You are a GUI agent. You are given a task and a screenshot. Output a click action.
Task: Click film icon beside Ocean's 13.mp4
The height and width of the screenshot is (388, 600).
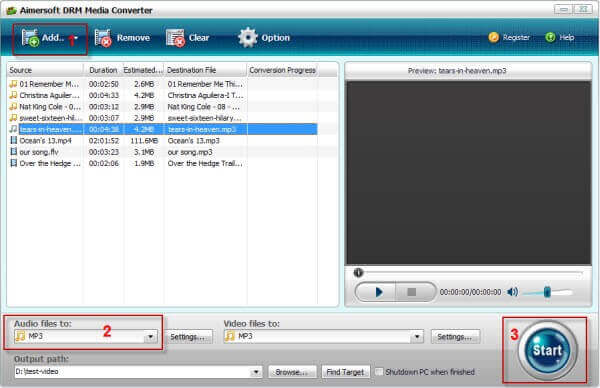(13, 140)
